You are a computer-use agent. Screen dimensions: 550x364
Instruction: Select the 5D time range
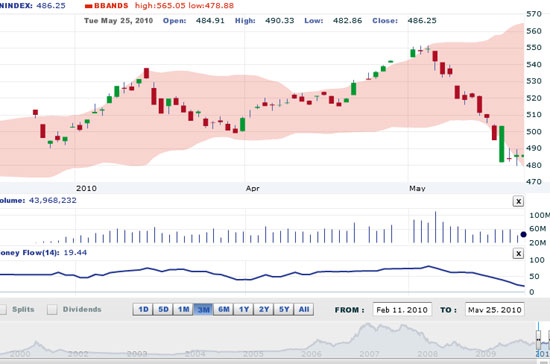point(163,309)
